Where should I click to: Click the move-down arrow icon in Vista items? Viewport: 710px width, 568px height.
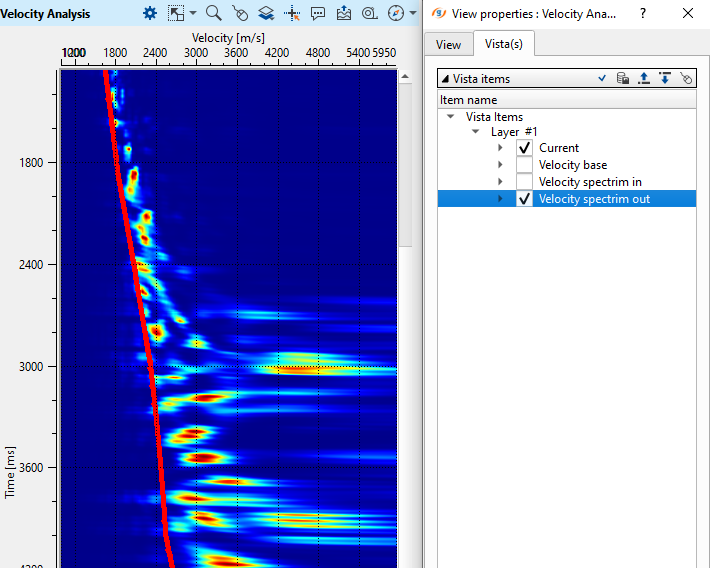click(664, 78)
